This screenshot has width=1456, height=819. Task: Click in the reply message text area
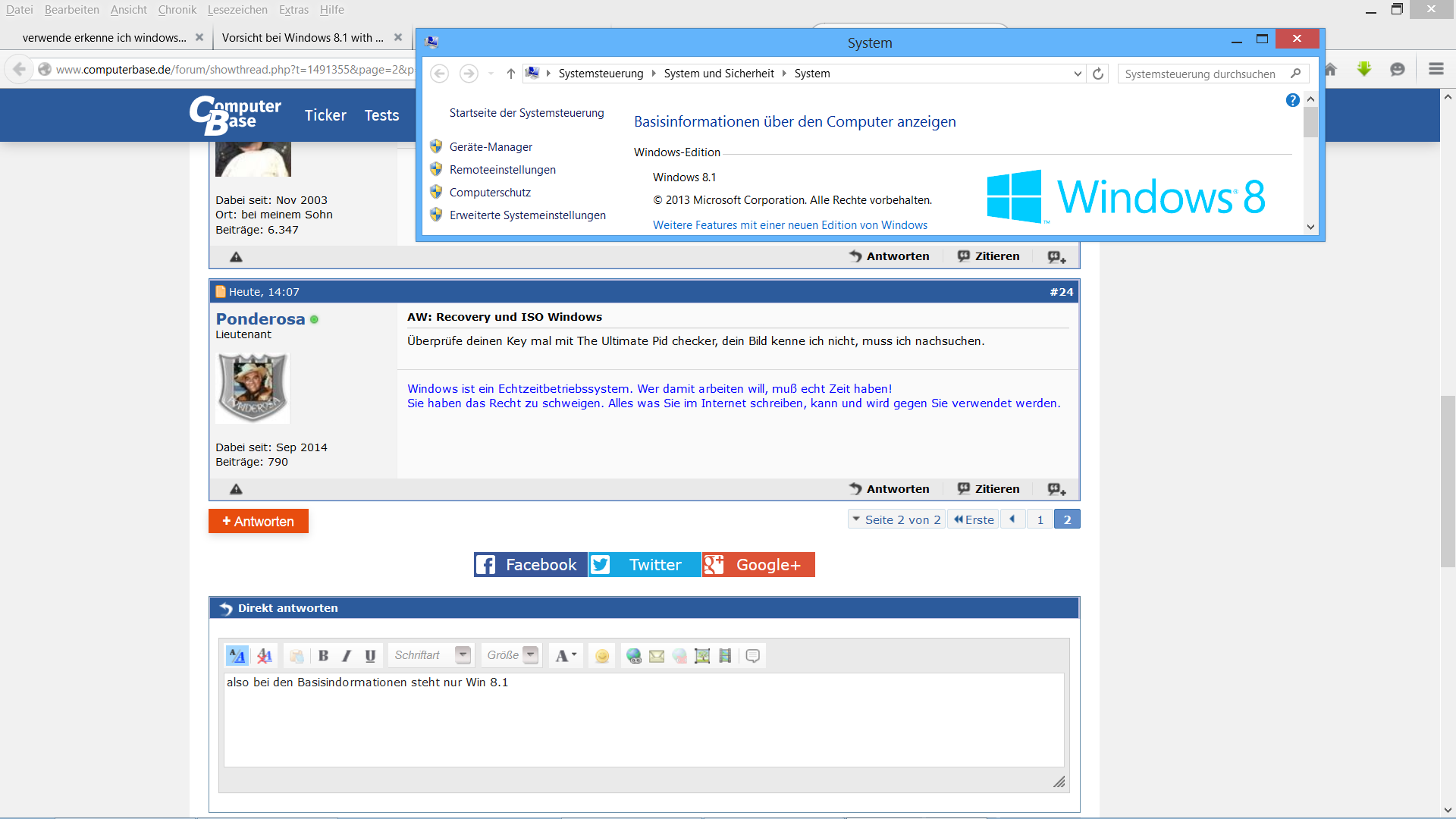click(x=643, y=720)
